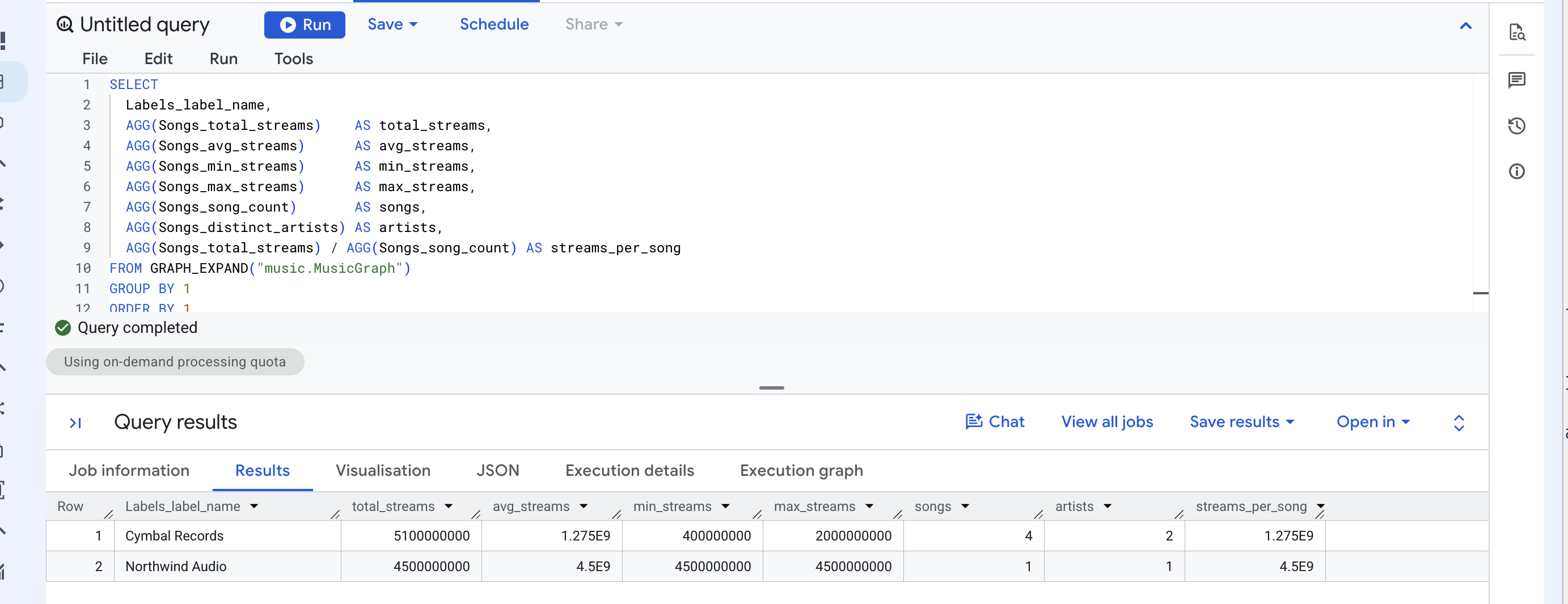Open the job history clock icon

(1516, 126)
